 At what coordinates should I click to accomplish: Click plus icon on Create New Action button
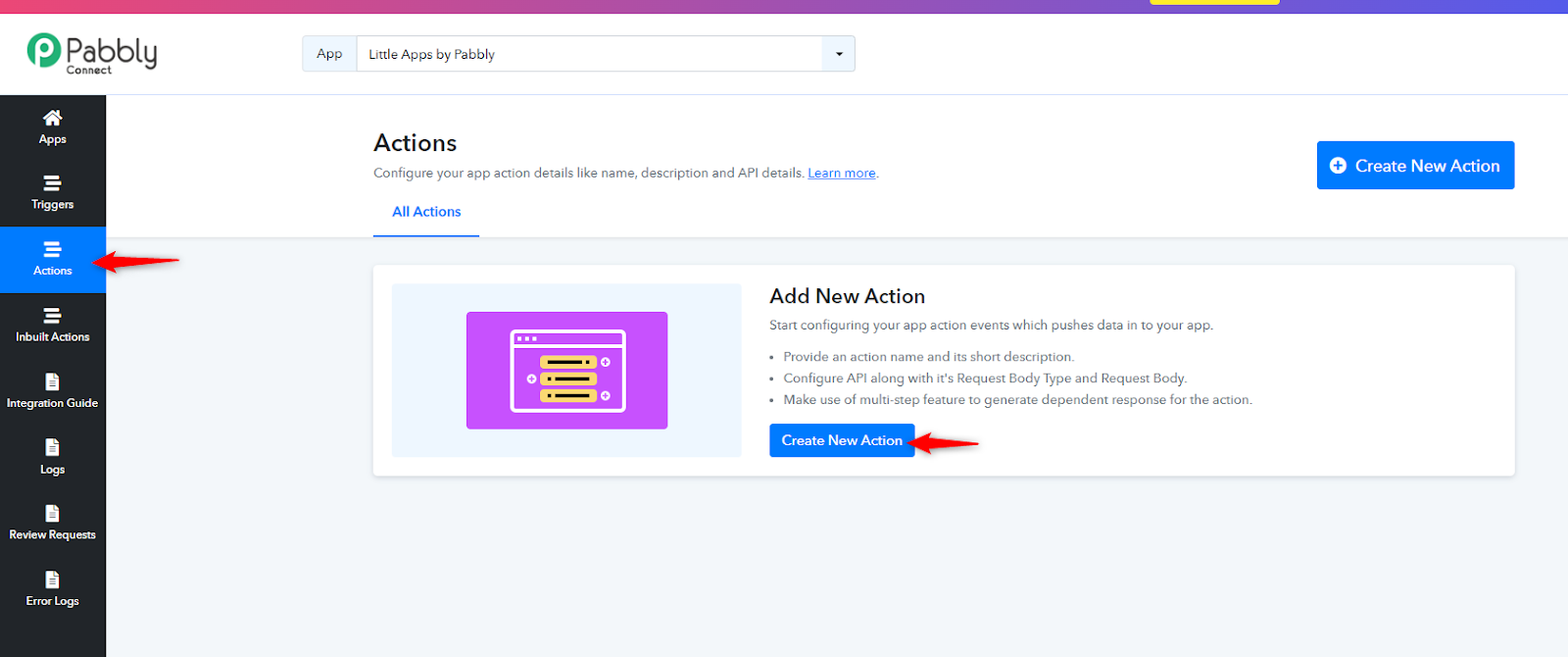click(x=1338, y=166)
